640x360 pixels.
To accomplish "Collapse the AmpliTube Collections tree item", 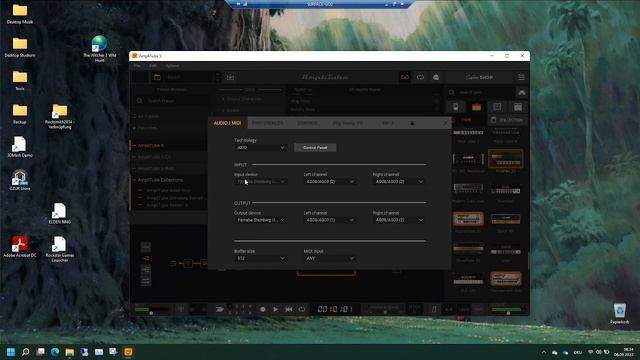I will 134,180.
